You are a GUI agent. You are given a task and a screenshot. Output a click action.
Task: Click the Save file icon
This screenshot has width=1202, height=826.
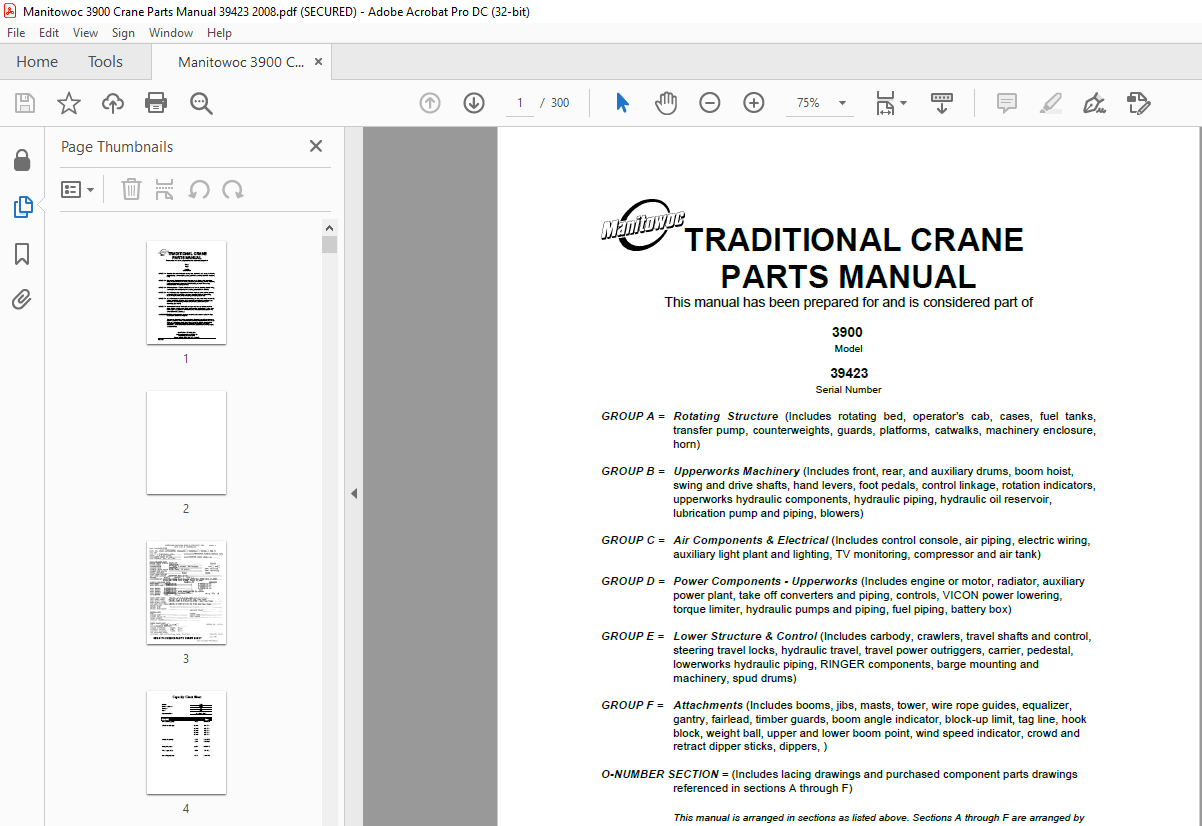click(24, 103)
